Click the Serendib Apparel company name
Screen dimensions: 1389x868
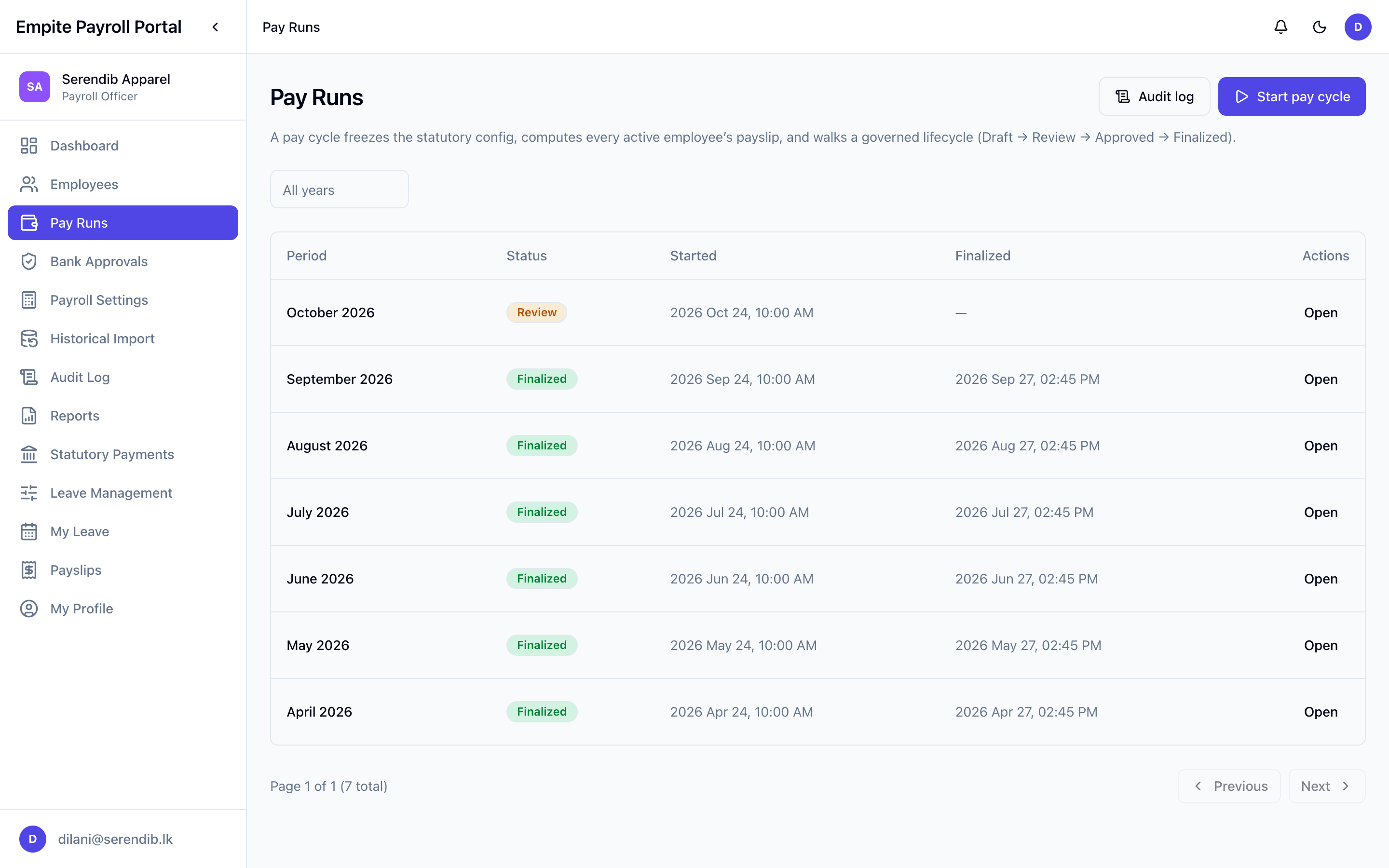coord(116,79)
